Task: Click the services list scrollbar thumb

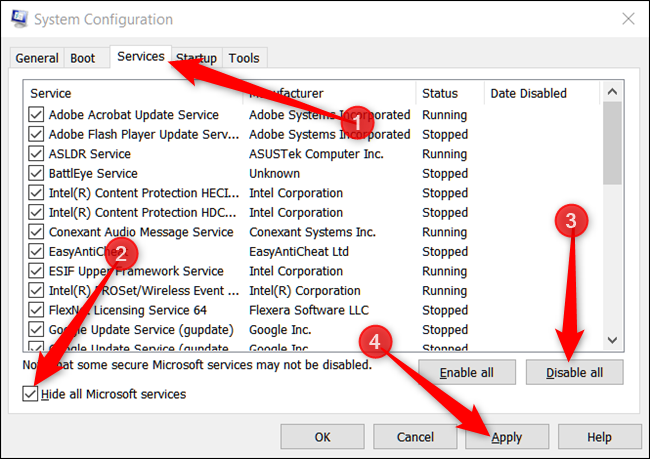Action: [612, 143]
